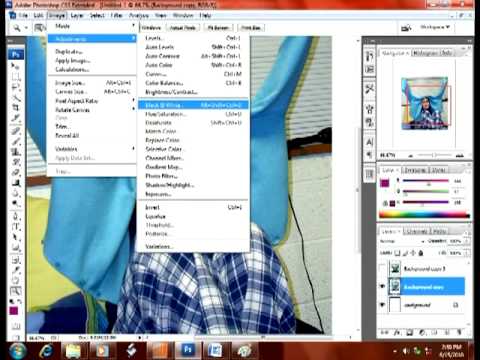Select the Crop tool in toolbox
Viewport: 480px width, 360px height.
click(x=15, y=107)
